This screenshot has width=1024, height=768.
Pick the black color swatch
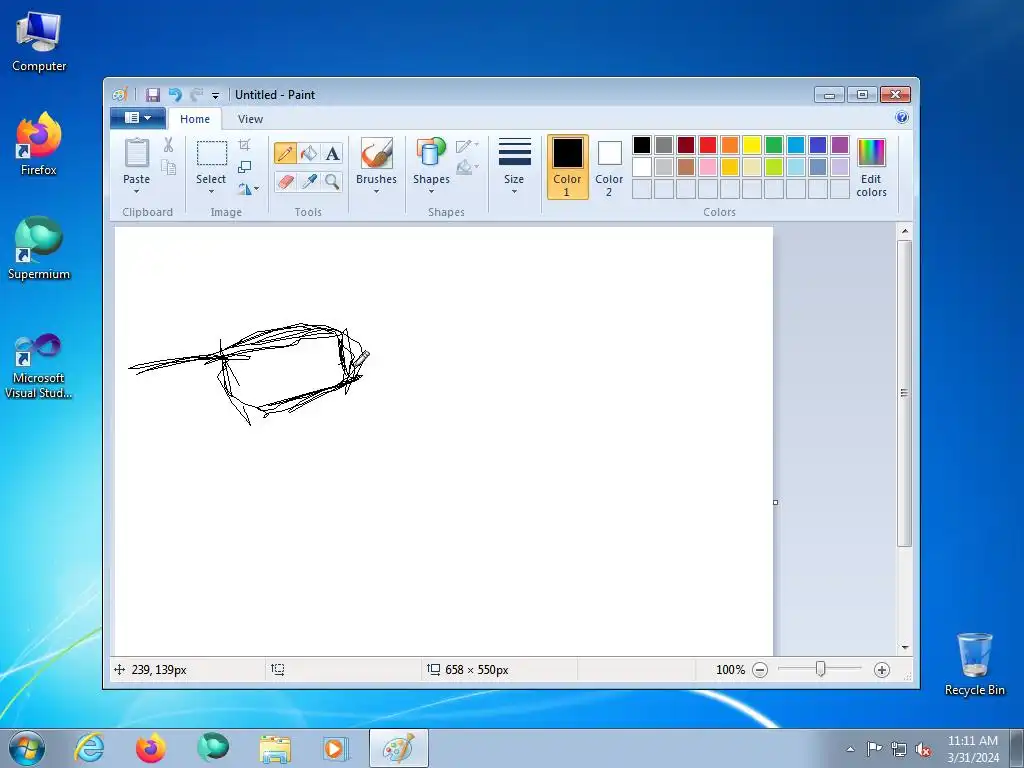642,145
